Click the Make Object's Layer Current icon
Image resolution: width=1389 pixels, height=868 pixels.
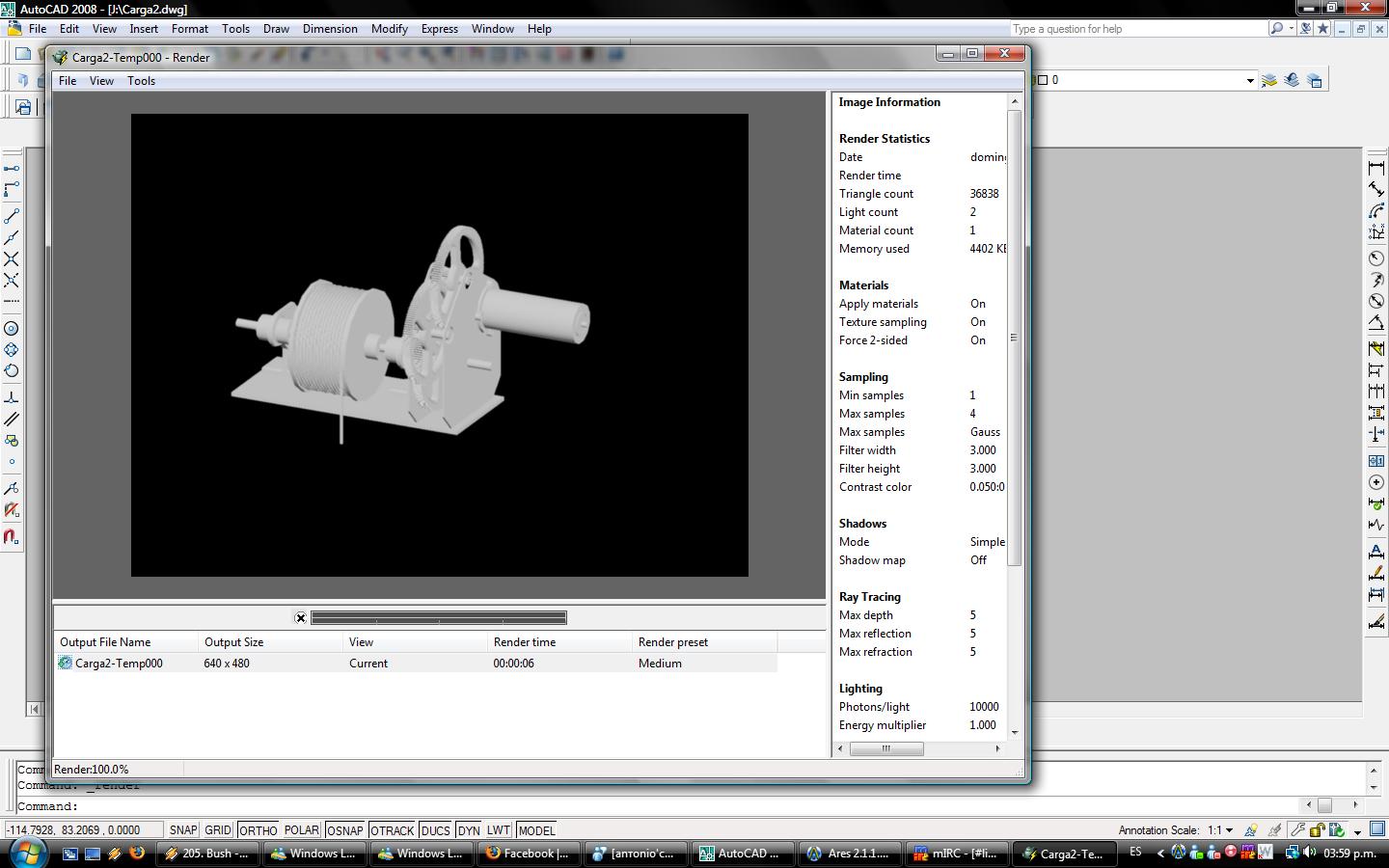tap(1269, 80)
